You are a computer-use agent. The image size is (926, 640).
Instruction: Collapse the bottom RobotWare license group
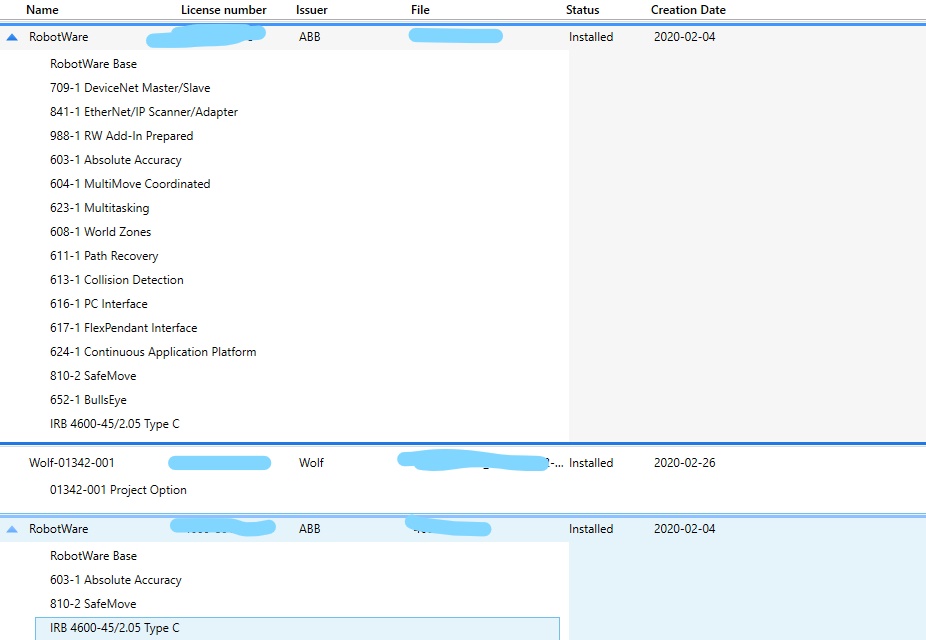12,529
